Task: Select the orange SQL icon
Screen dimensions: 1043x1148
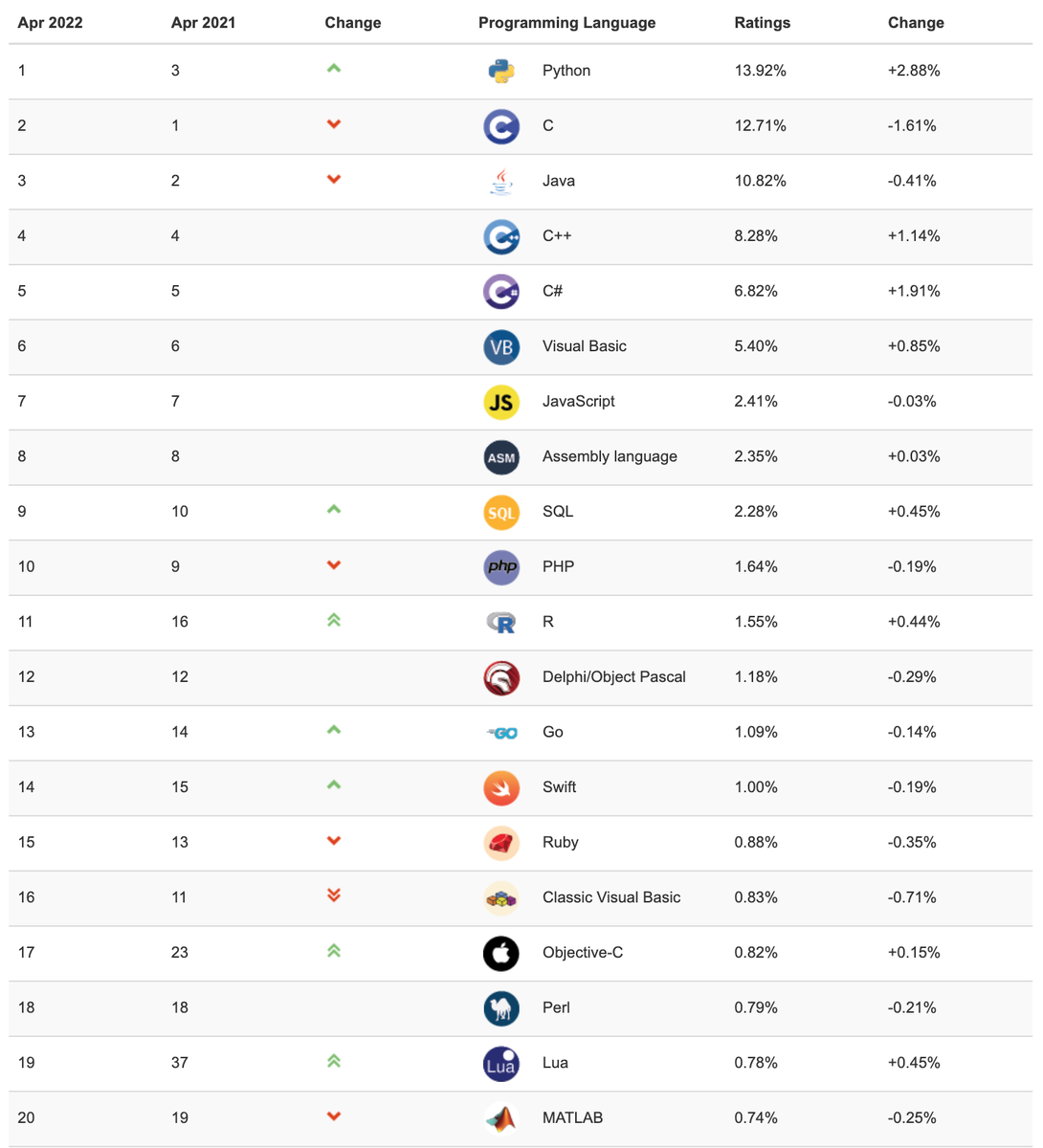Action: tap(501, 512)
